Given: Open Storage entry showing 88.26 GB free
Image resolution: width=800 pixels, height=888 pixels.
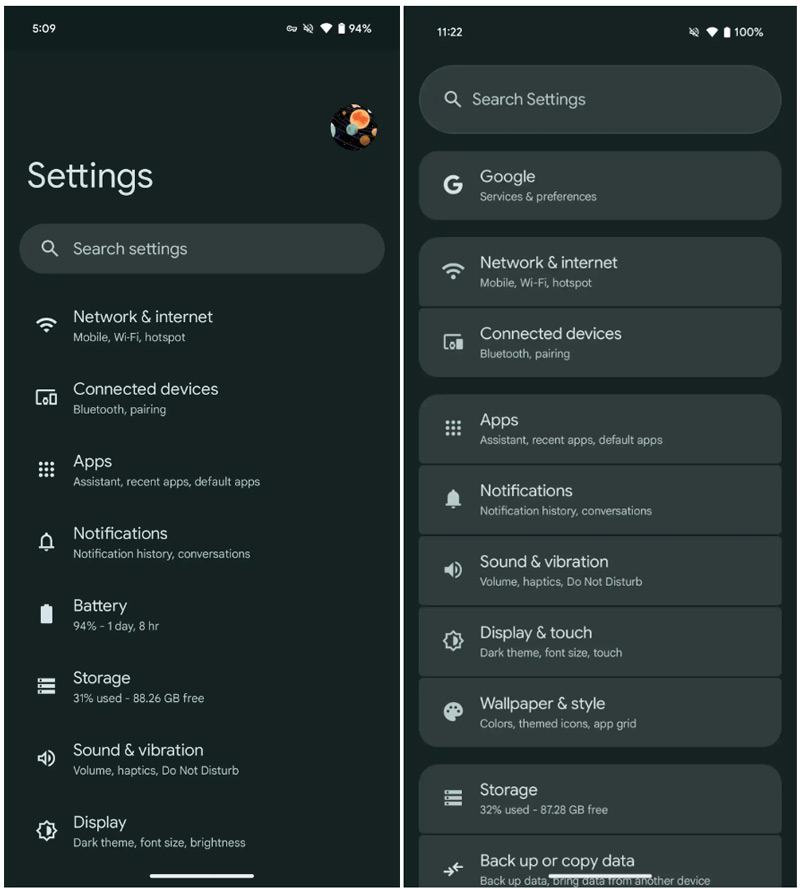Looking at the screenshot, I should click(x=202, y=686).
